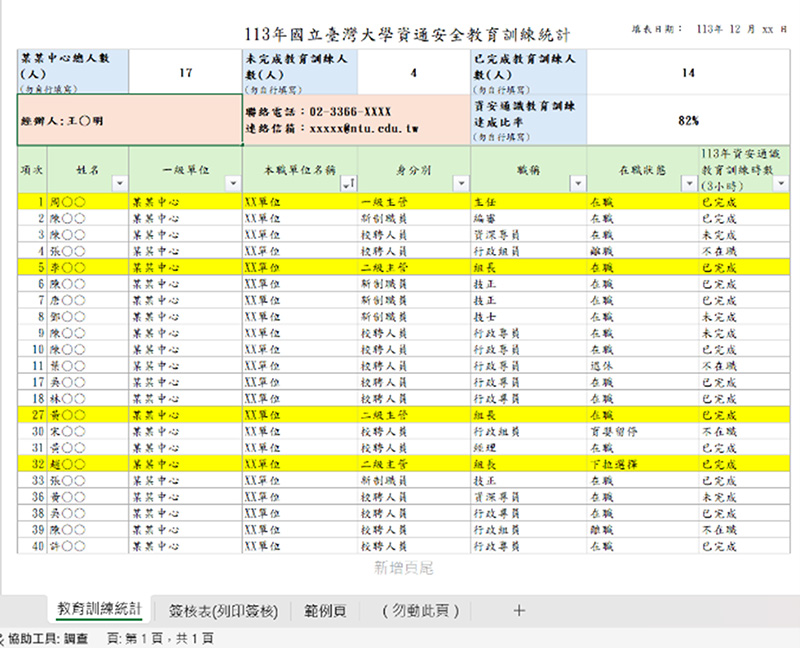Image resolution: width=800 pixels, height=648 pixels.
Task: Select the 主任 job title cell in row 1
Action: (529, 202)
